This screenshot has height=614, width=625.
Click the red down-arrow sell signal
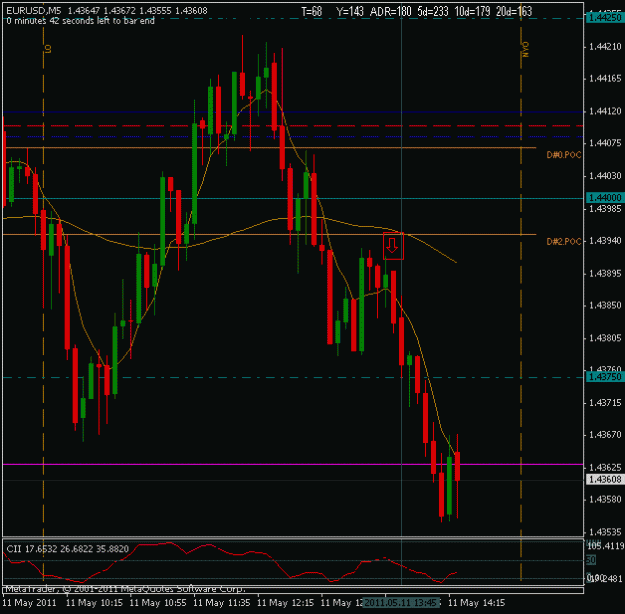tap(393, 246)
